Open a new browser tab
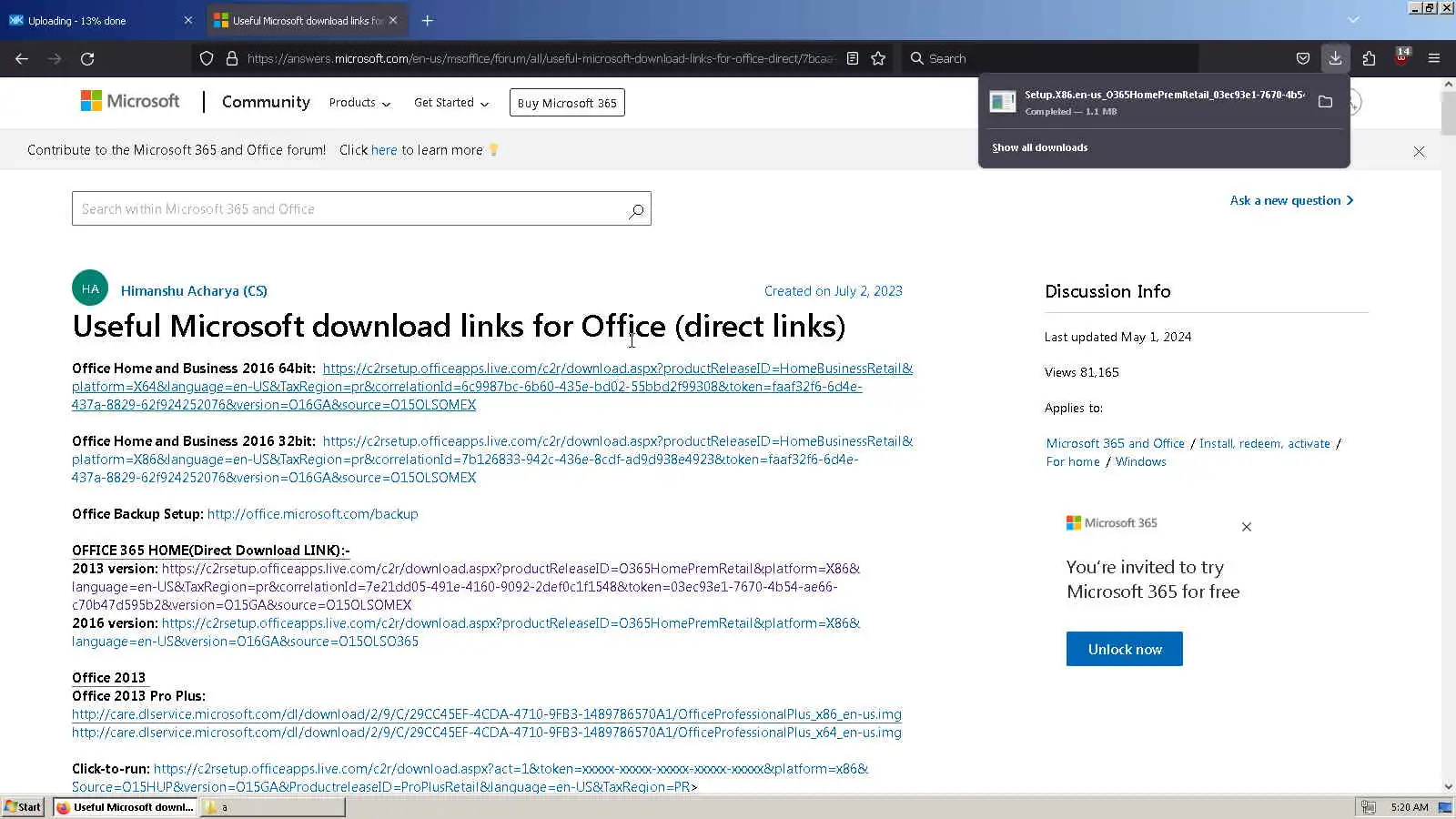Viewport: 1456px width, 819px height. pos(428,20)
